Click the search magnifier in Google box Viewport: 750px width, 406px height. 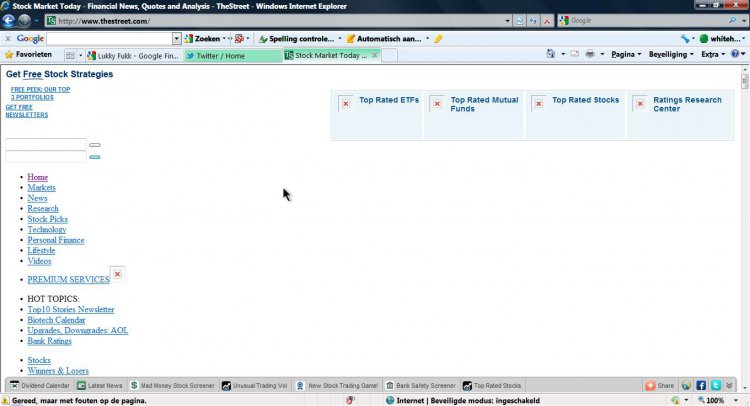[732, 21]
